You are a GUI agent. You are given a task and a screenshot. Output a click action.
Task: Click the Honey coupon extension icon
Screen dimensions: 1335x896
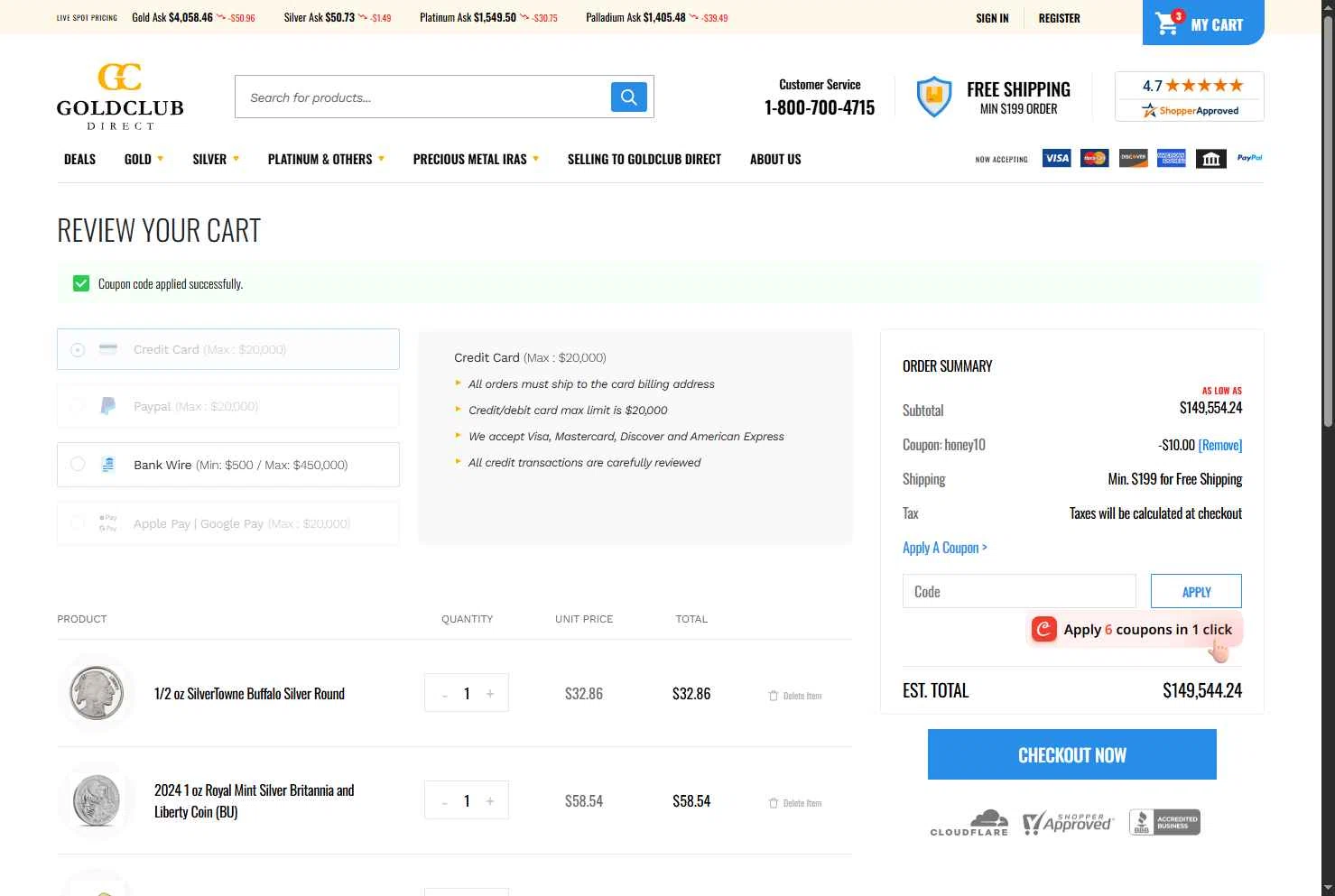[1044, 629]
